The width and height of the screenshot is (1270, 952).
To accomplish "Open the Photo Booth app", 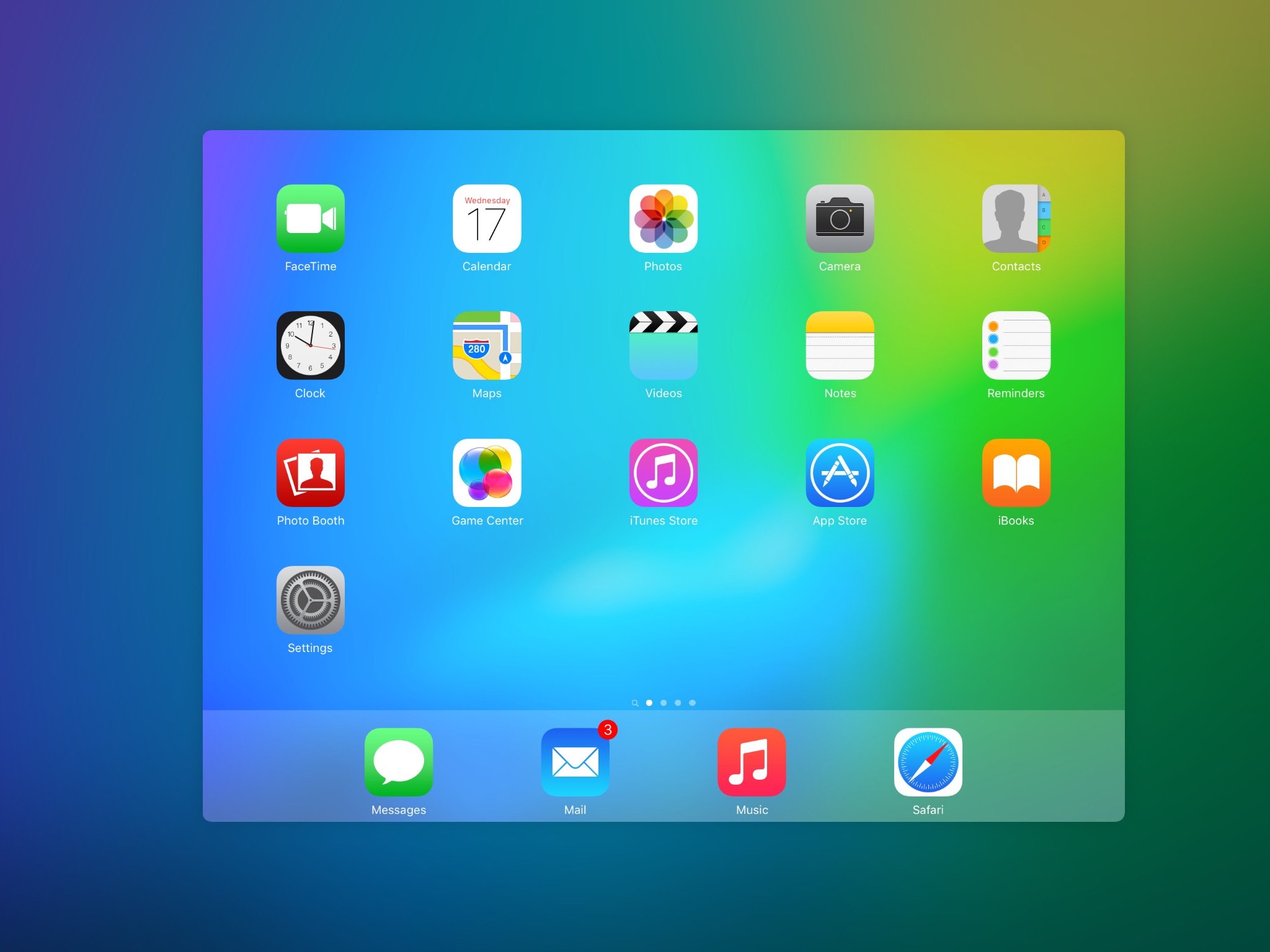I will [310, 473].
